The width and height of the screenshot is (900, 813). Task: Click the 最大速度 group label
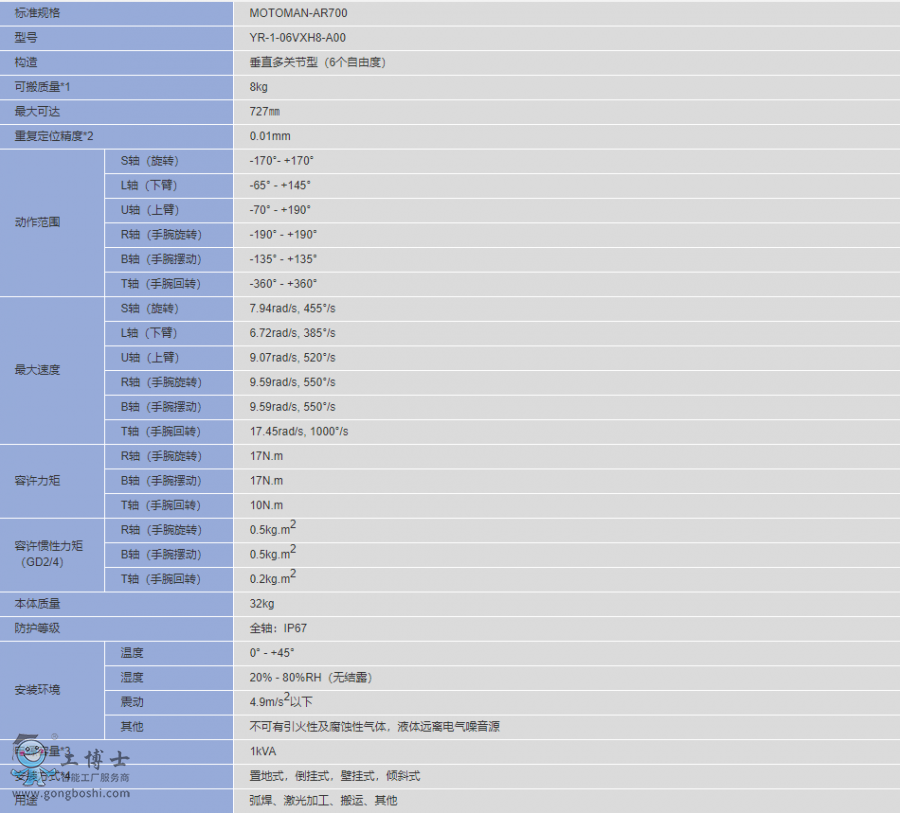(x=37, y=370)
